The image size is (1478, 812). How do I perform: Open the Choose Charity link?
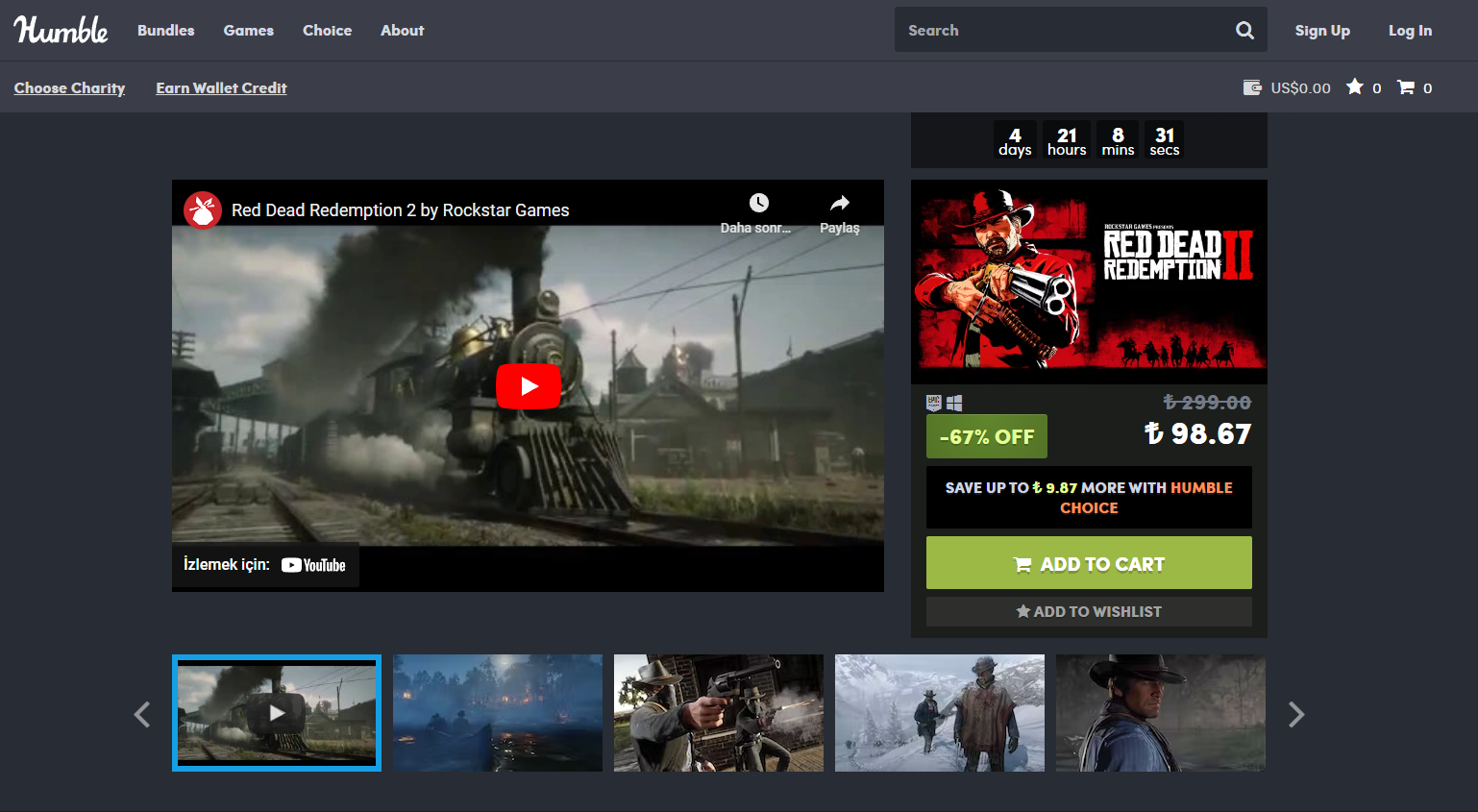(69, 87)
